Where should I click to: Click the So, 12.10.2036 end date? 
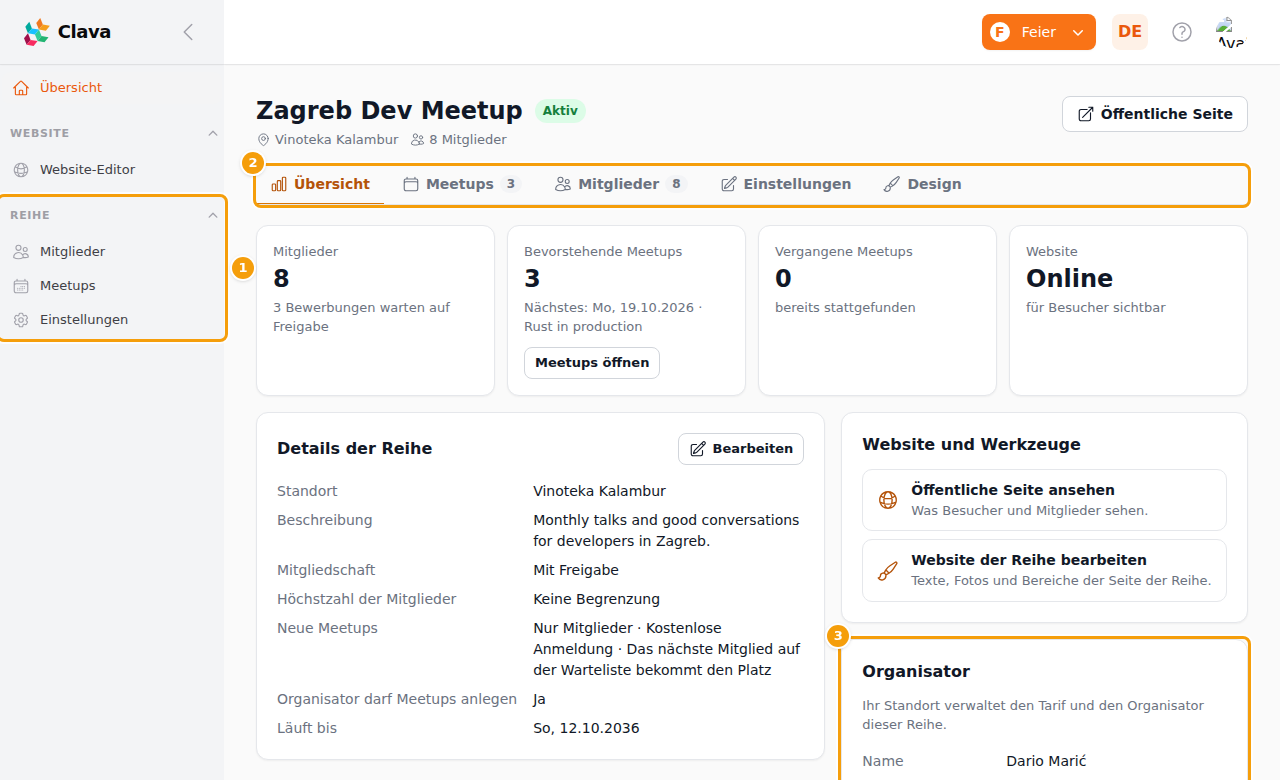586,728
